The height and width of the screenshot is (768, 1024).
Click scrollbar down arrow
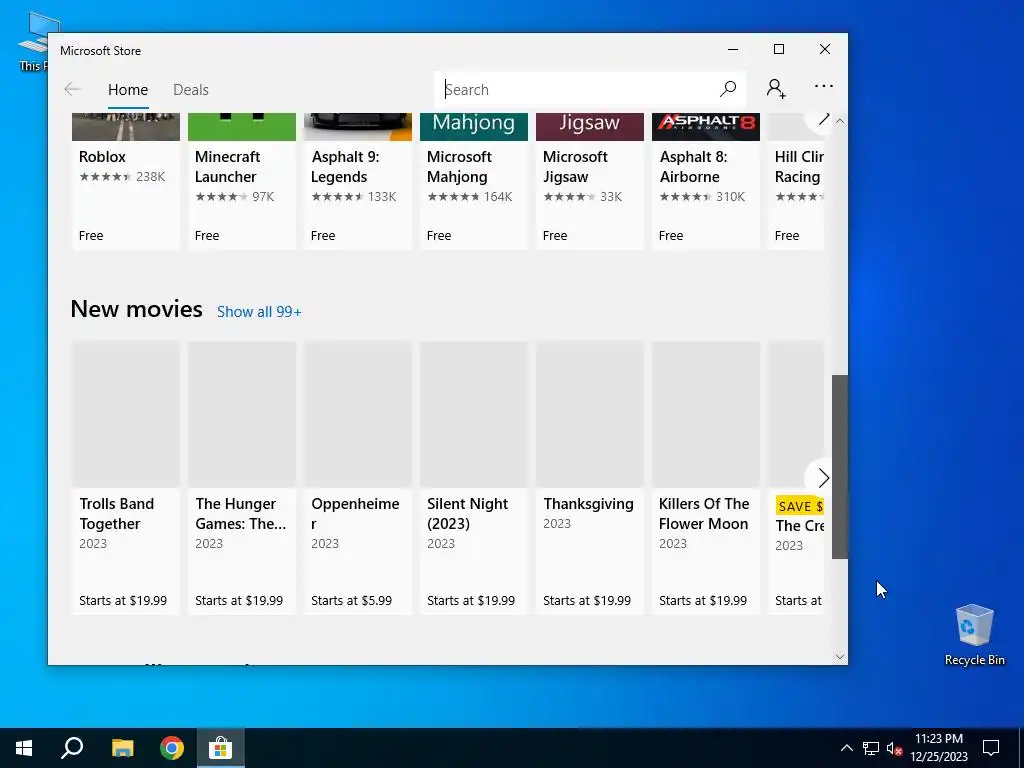(840, 657)
